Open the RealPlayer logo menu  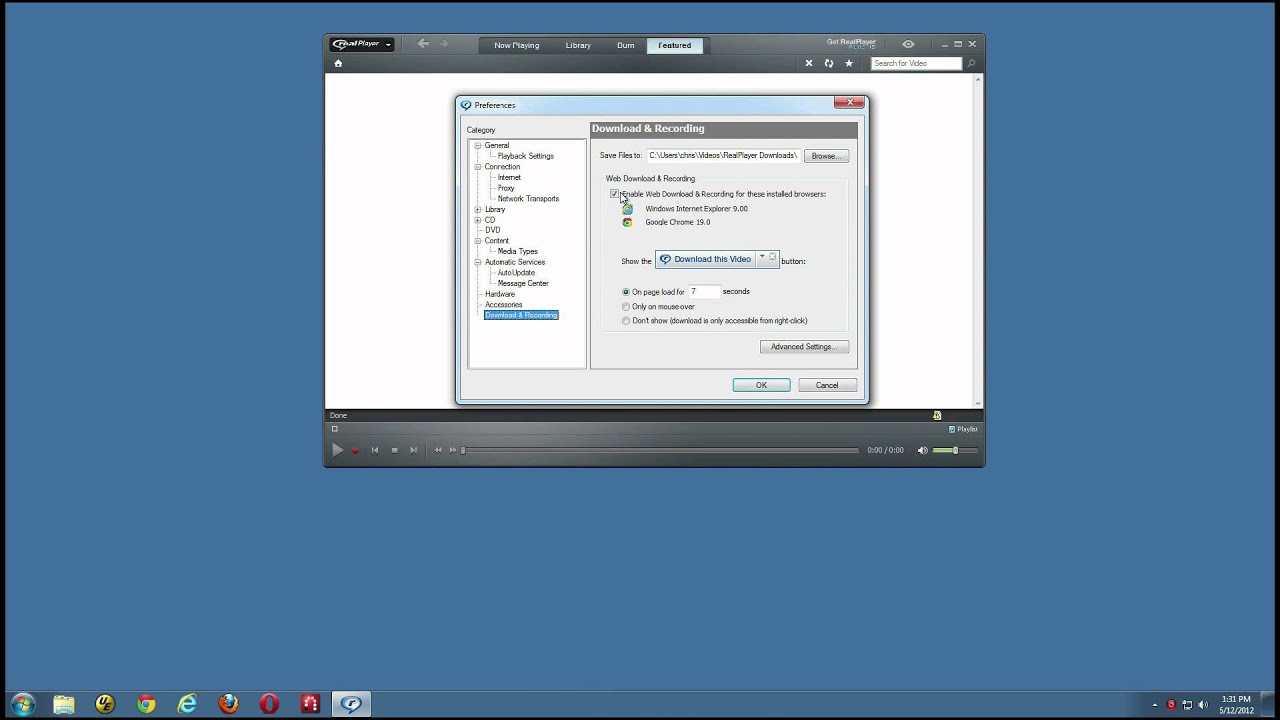click(x=361, y=44)
